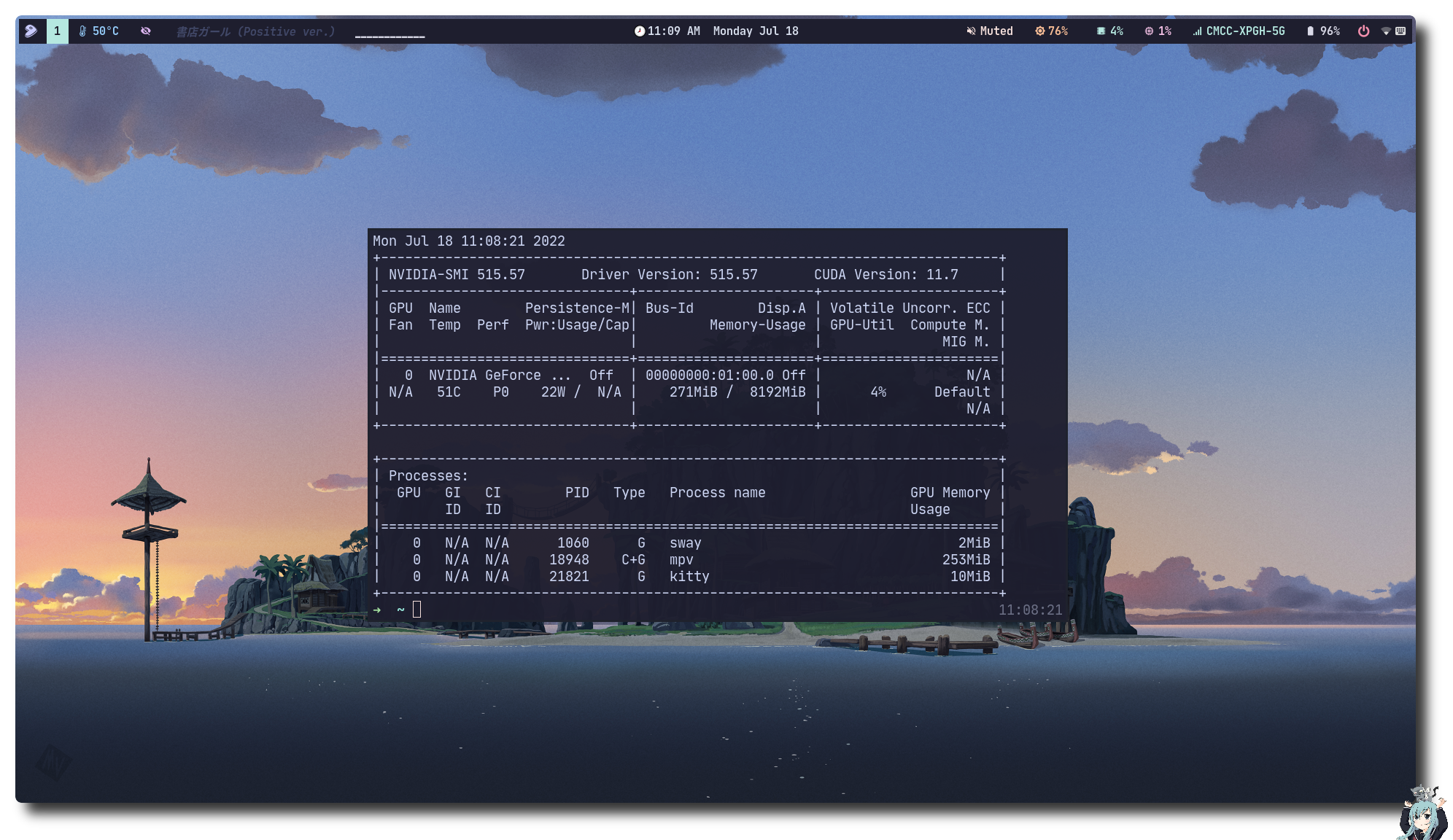This screenshot has width=1453, height=840.
Task: Click the 50°C temperature indicator
Action: click(98, 31)
